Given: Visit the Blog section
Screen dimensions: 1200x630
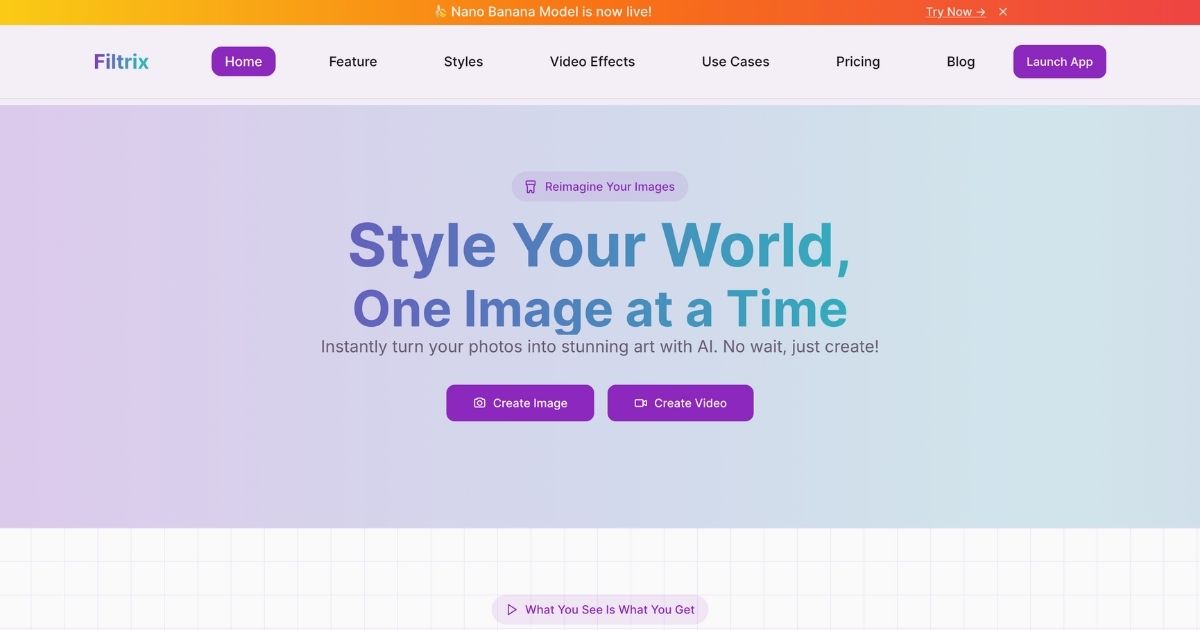Looking at the screenshot, I should tap(960, 61).
